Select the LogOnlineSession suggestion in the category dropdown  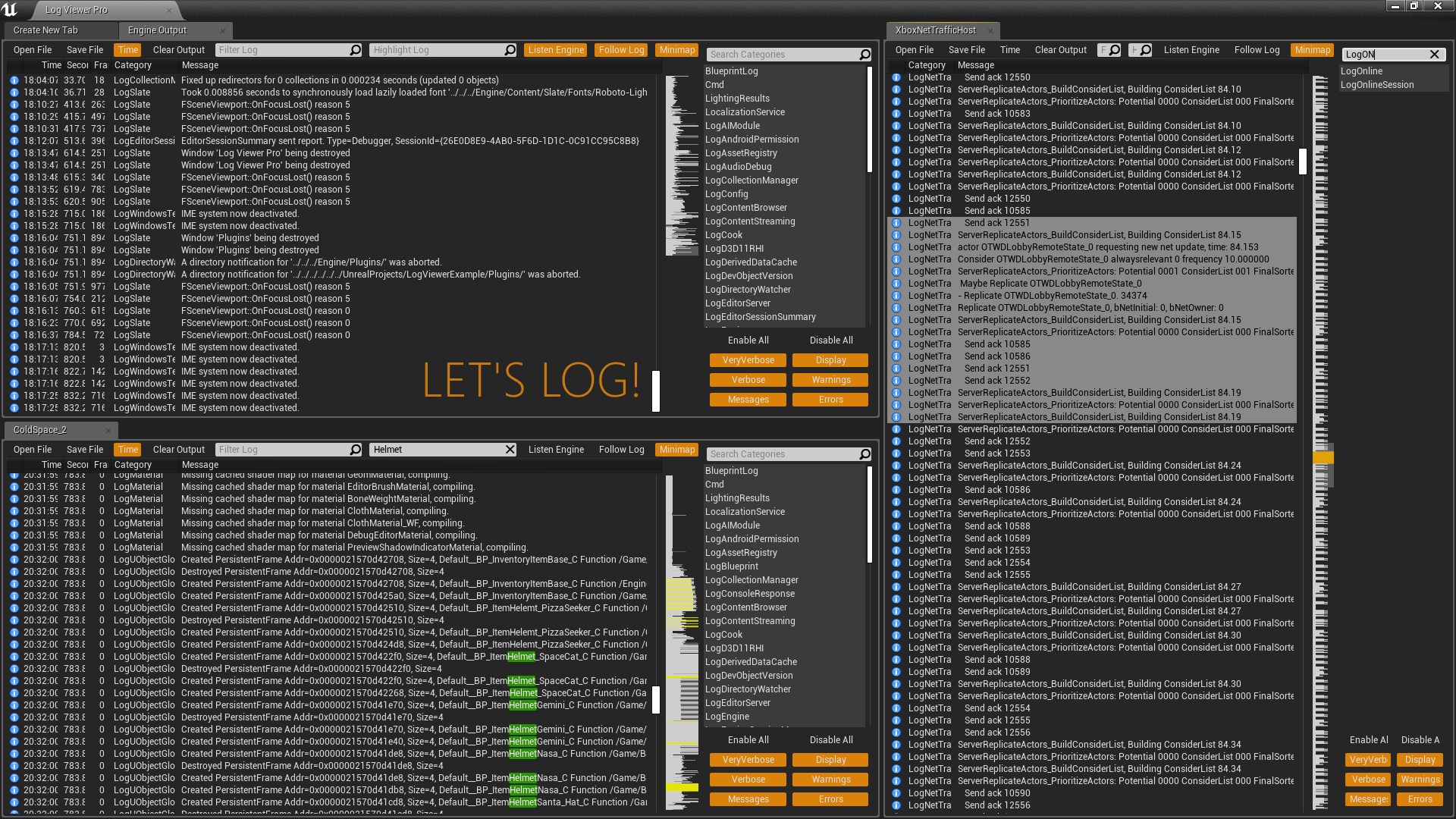click(x=1376, y=85)
